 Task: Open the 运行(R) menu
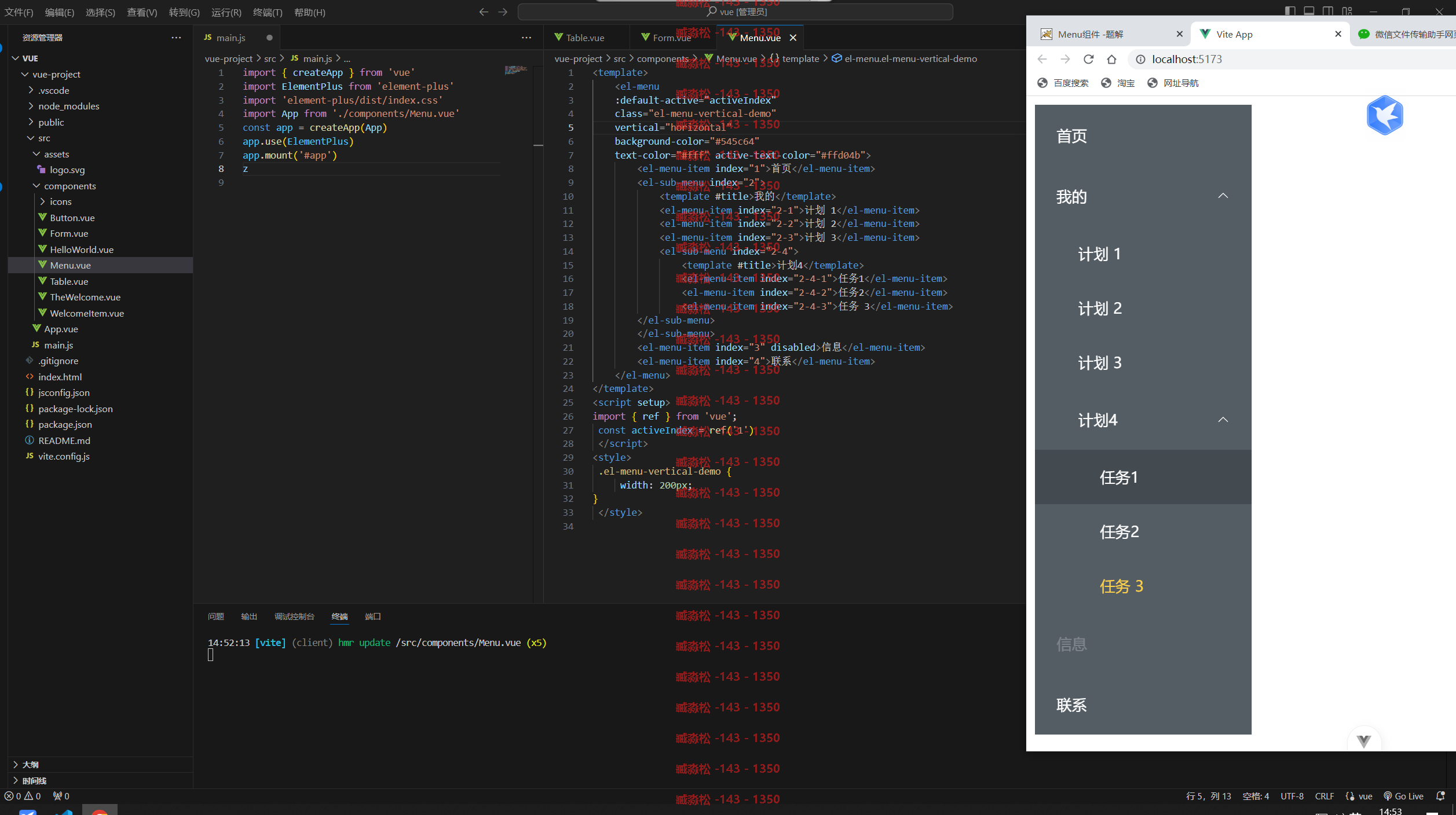(x=226, y=12)
